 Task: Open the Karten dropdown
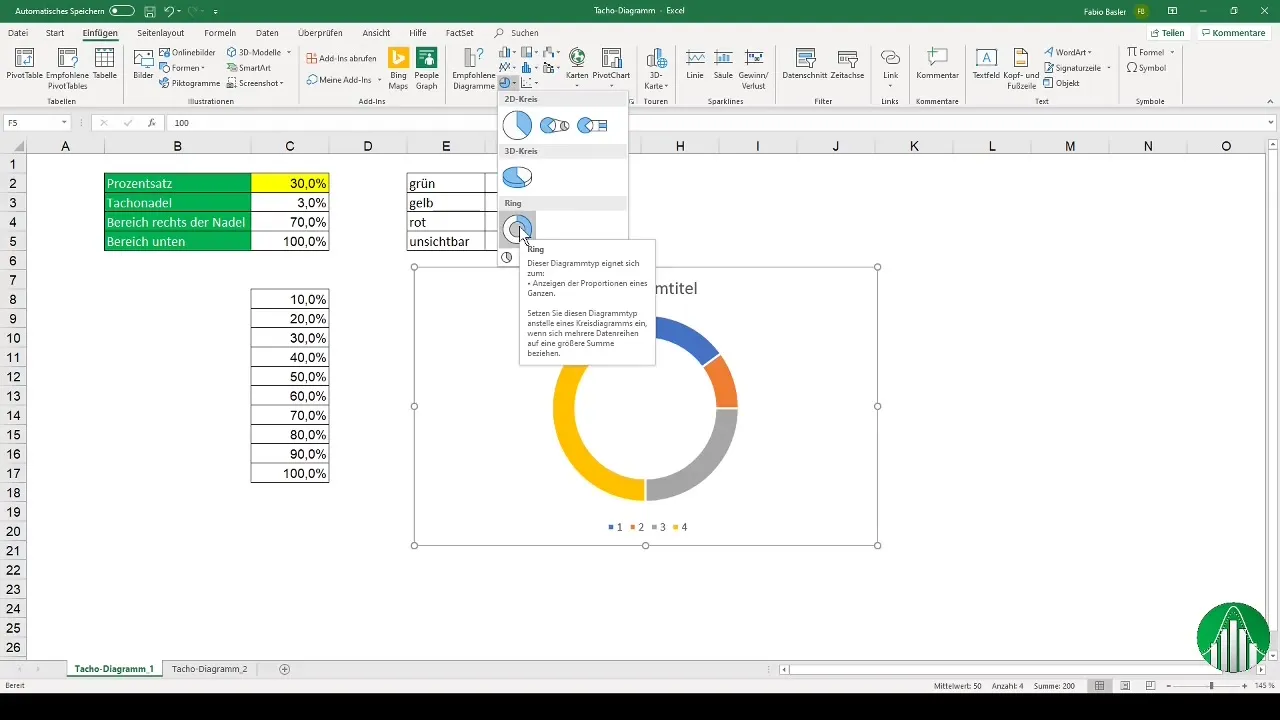577,87
